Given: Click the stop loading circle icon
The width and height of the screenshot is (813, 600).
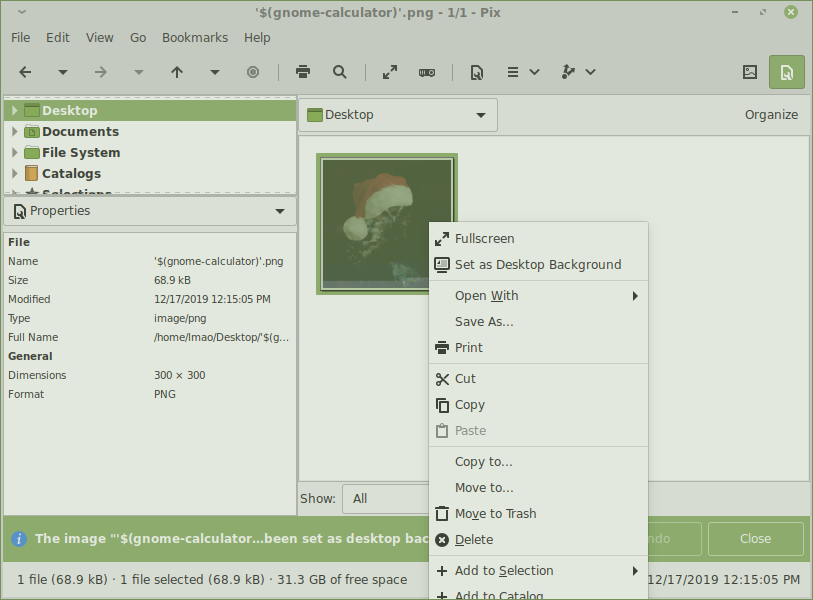Looking at the screenshot, I should click(253, 72).
